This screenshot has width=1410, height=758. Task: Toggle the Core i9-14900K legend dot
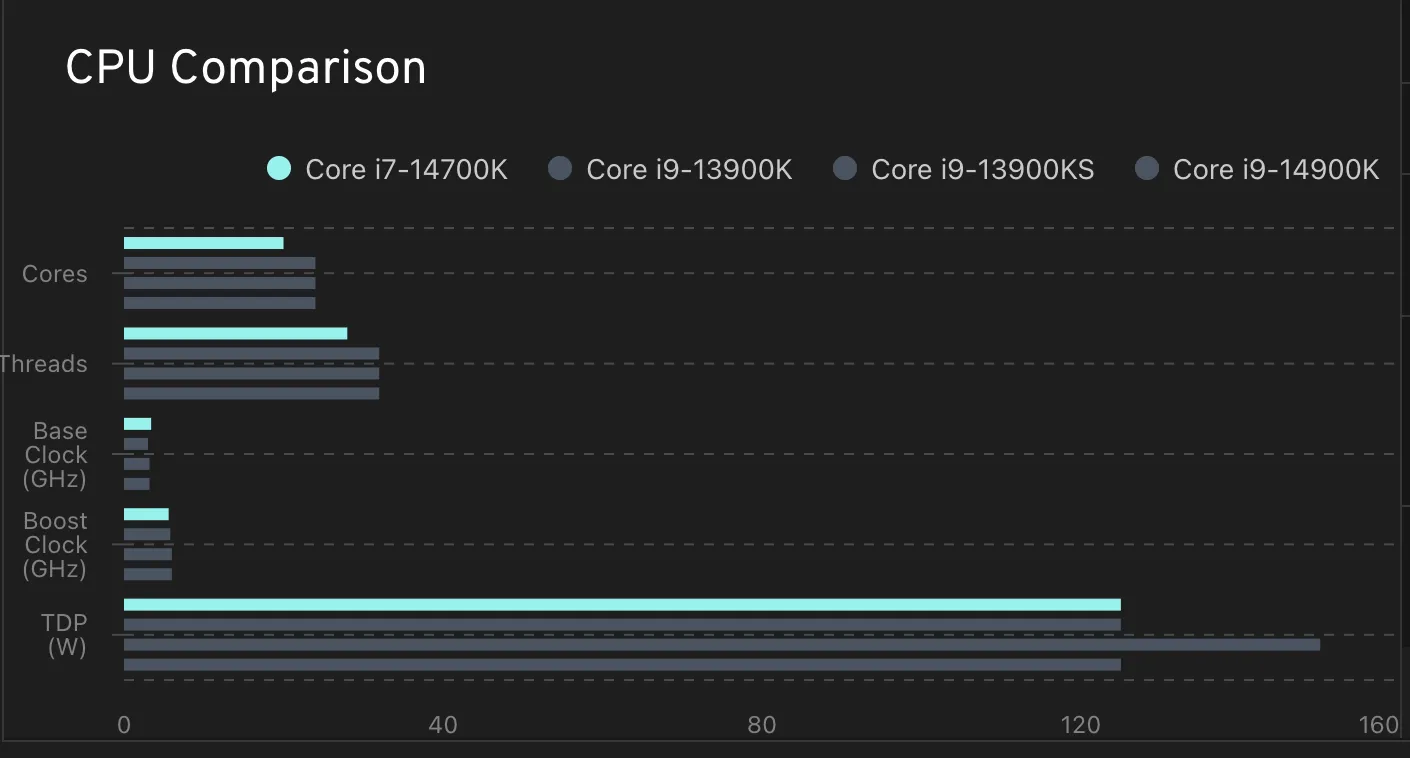1147,169
